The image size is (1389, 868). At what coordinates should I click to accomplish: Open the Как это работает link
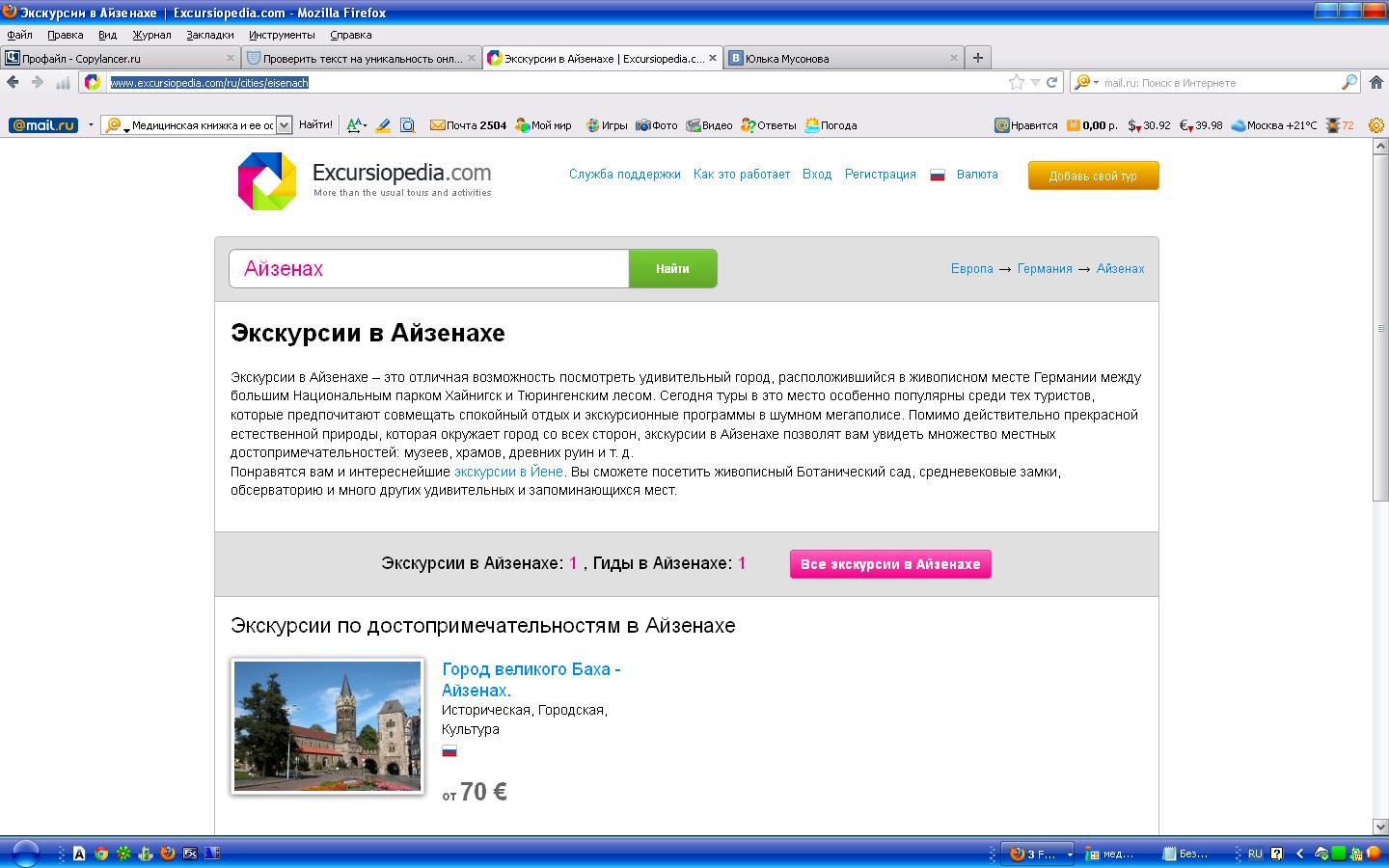click(x=742, y=175)
